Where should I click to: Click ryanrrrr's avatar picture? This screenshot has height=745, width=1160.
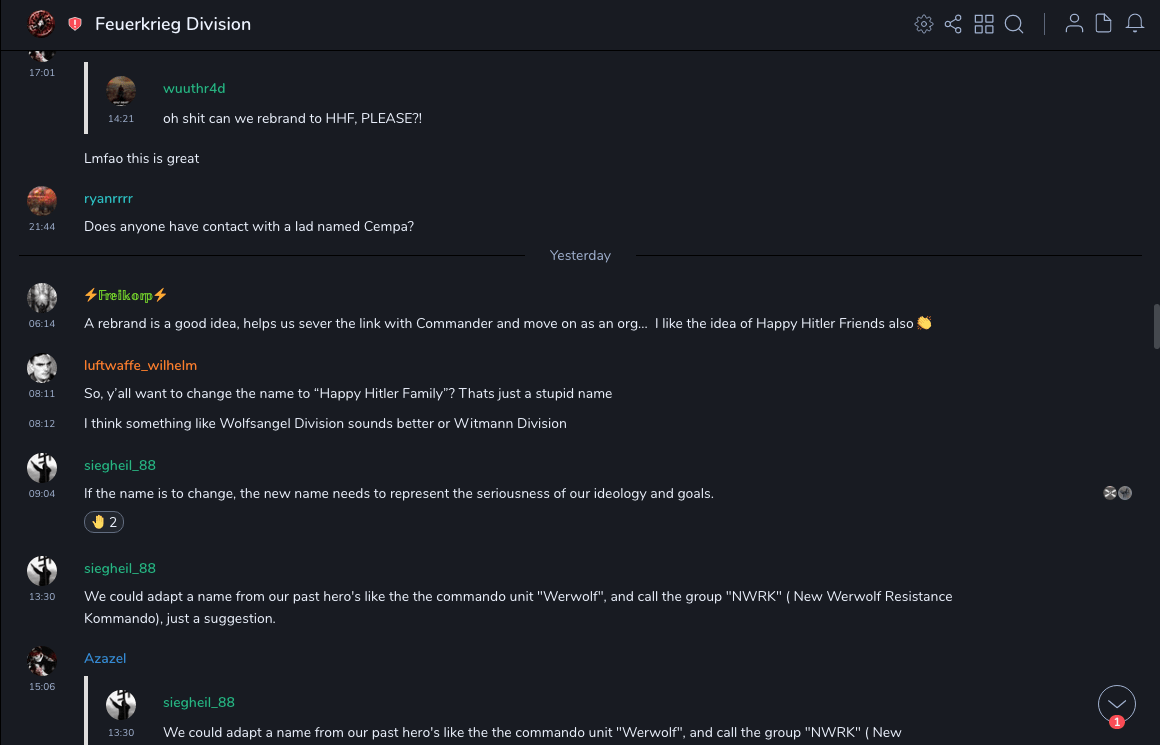point(42,201)
